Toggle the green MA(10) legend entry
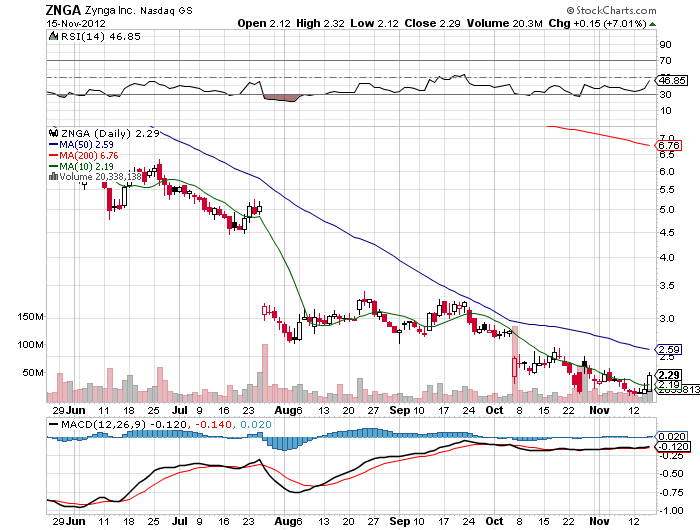This screenshot has height=530, width=700. 80,166
